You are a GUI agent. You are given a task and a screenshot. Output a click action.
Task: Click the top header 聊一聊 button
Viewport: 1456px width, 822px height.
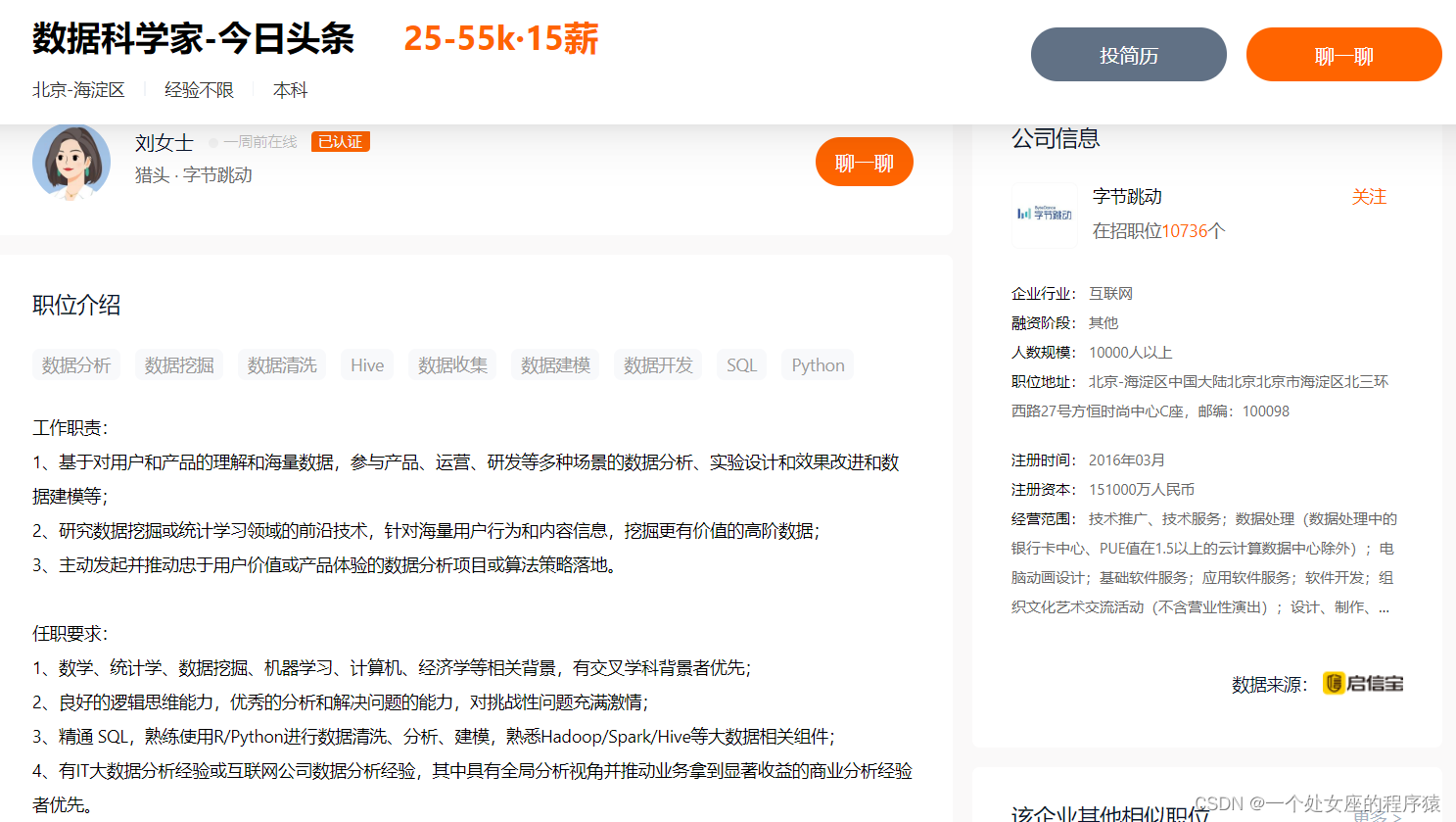1343,55
